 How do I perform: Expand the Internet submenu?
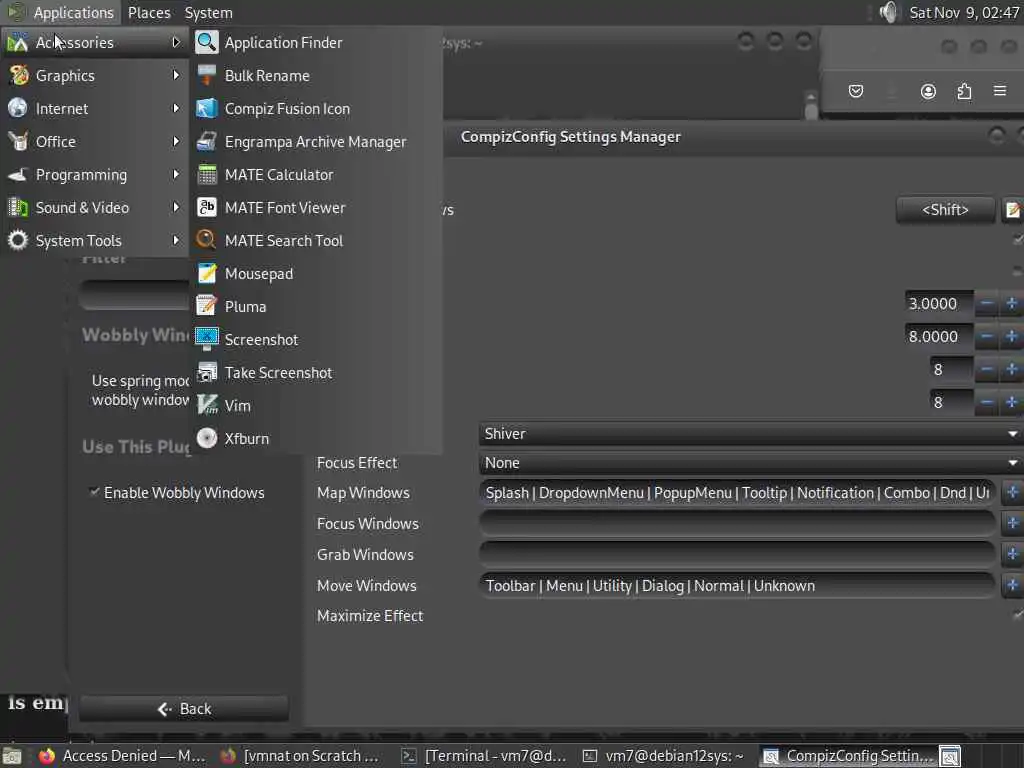tap(95, 108)
